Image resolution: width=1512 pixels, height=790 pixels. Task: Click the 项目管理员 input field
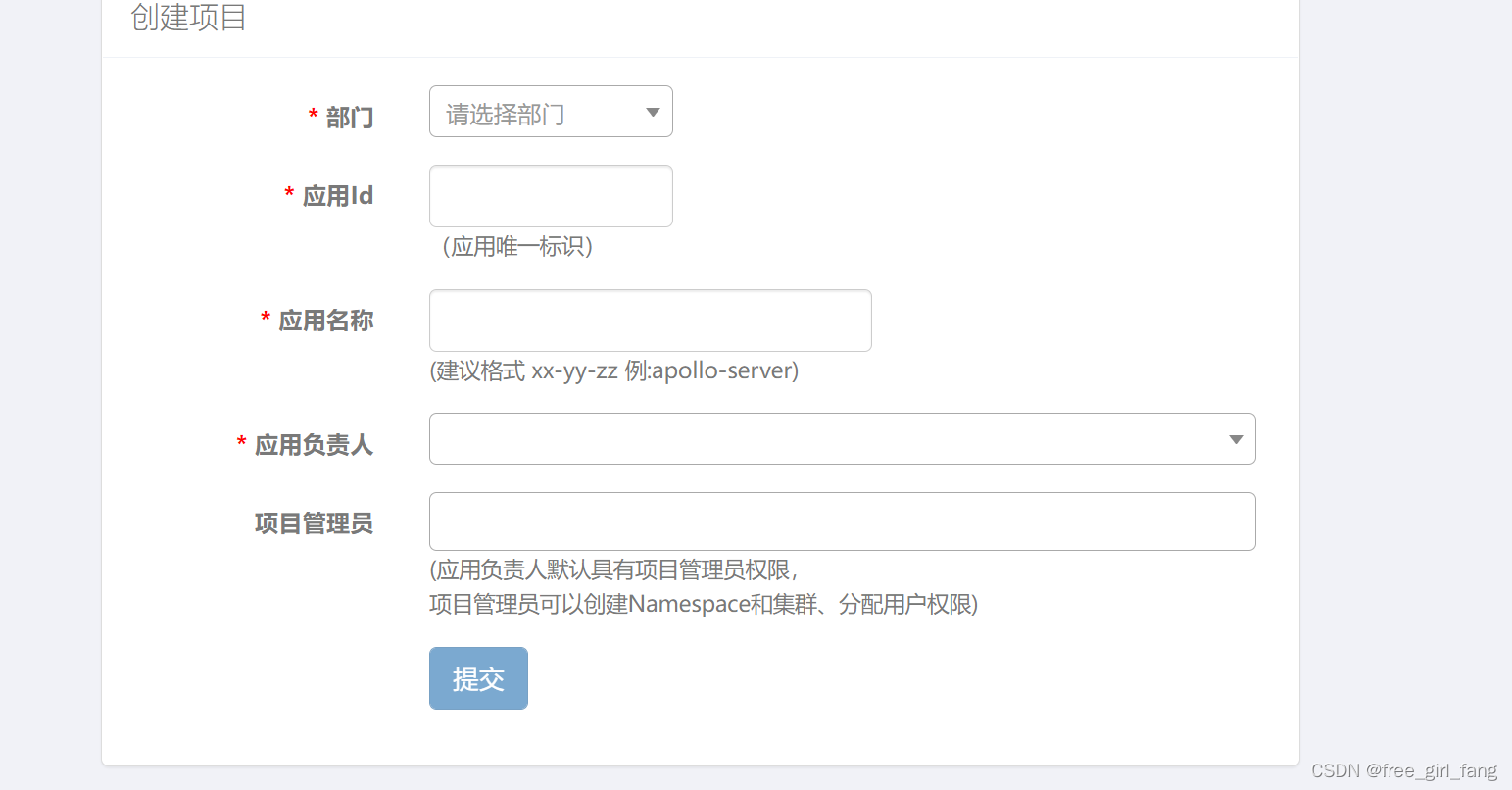[x=842, y=521]
